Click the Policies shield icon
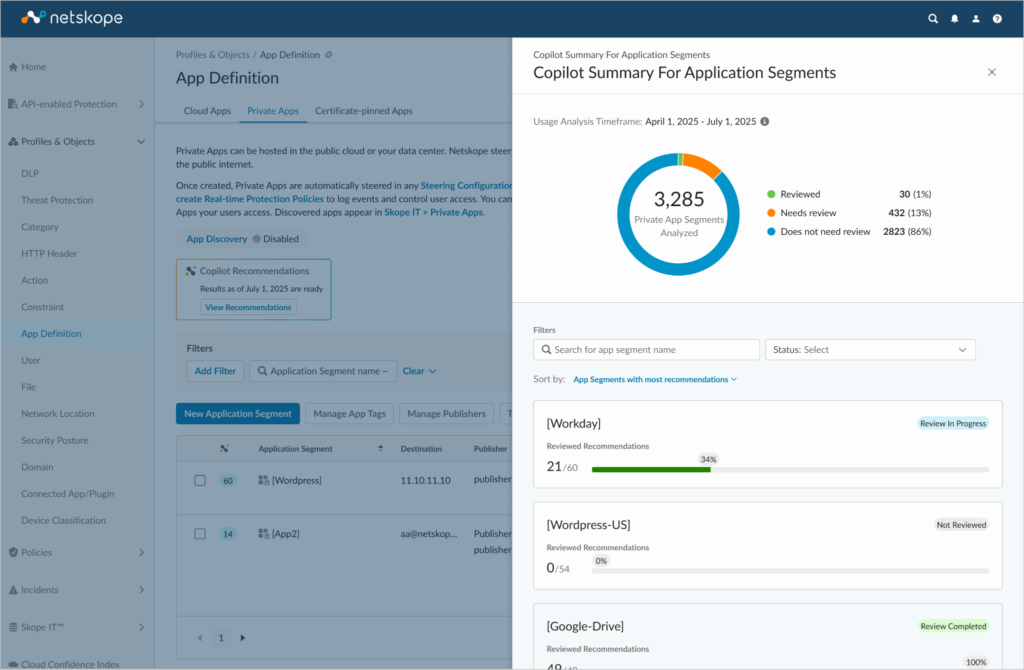 click(x=13, y=552)
